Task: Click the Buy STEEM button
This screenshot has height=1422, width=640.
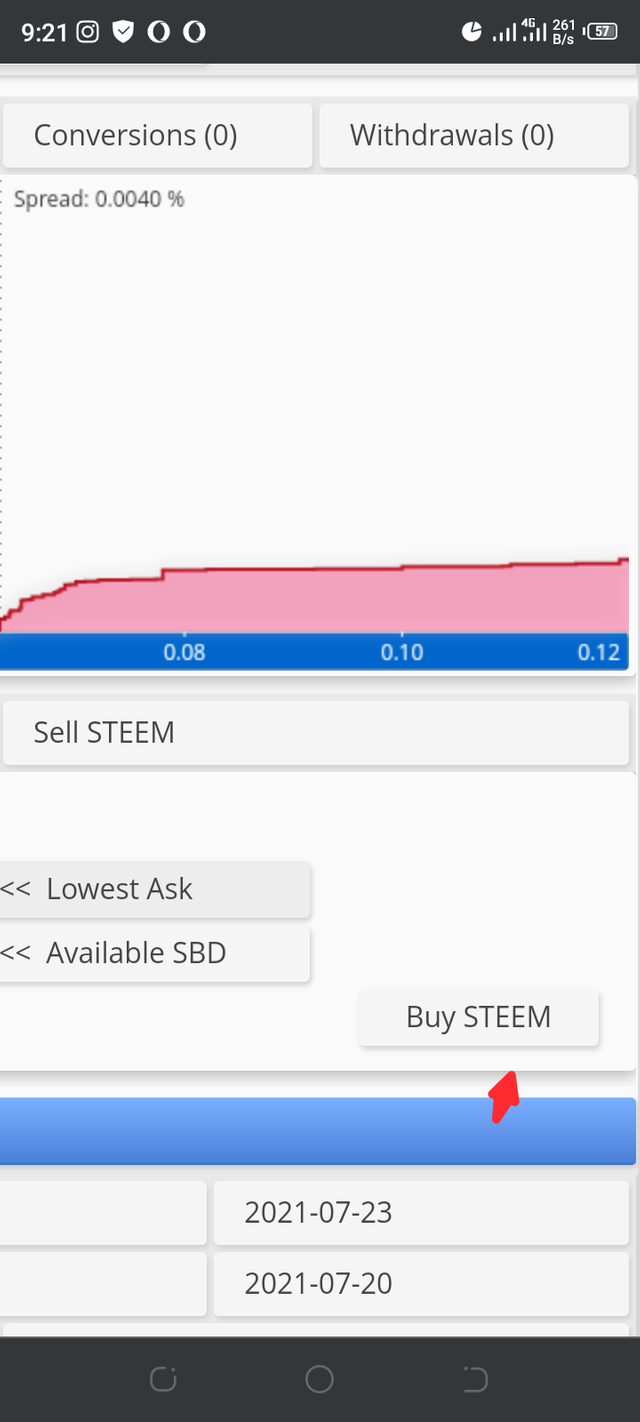Action: pyautogui.click(x=478, y=1018)
